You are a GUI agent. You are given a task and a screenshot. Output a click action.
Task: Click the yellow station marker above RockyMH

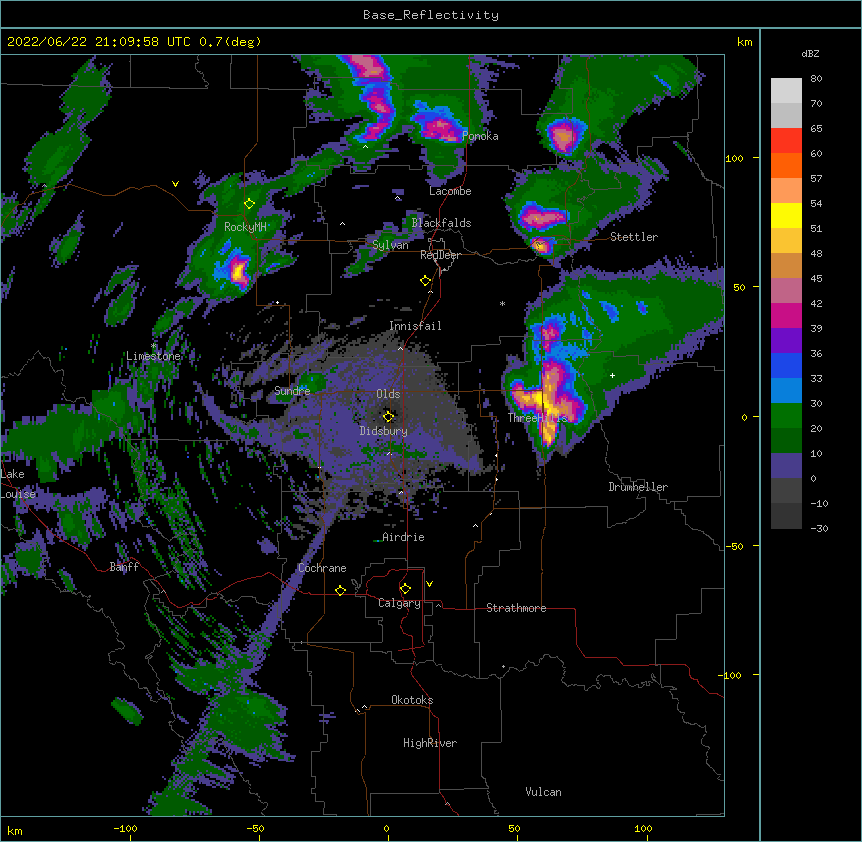click(250, 204)
